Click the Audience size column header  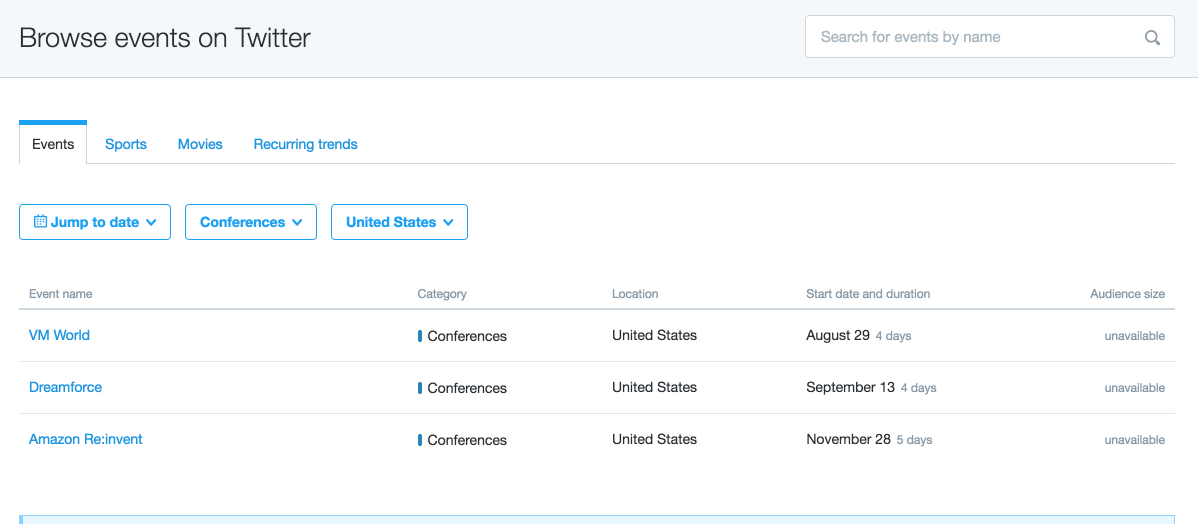click(x=1127, y=293)
